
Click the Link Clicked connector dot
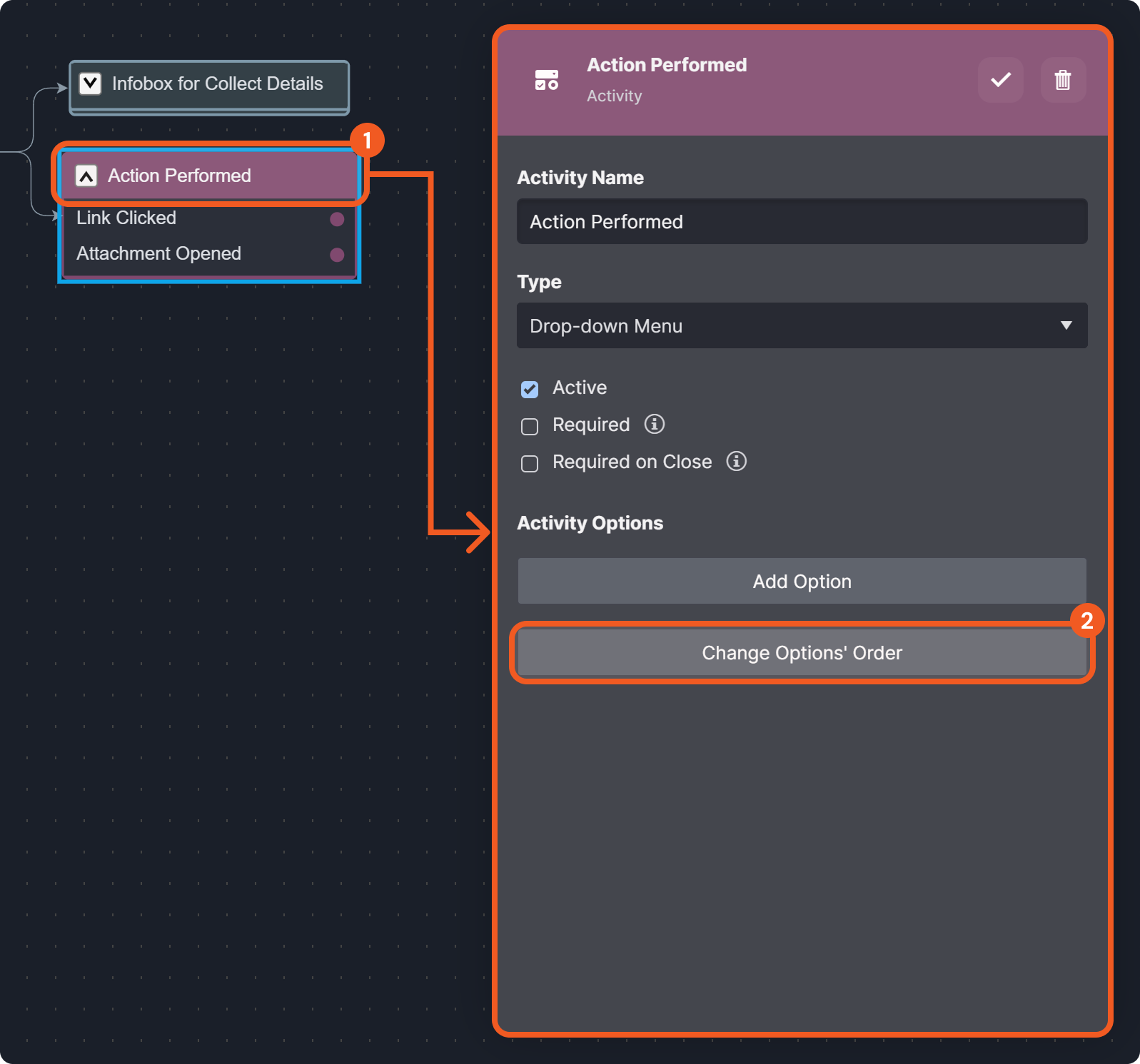click(x=337, y=219)
